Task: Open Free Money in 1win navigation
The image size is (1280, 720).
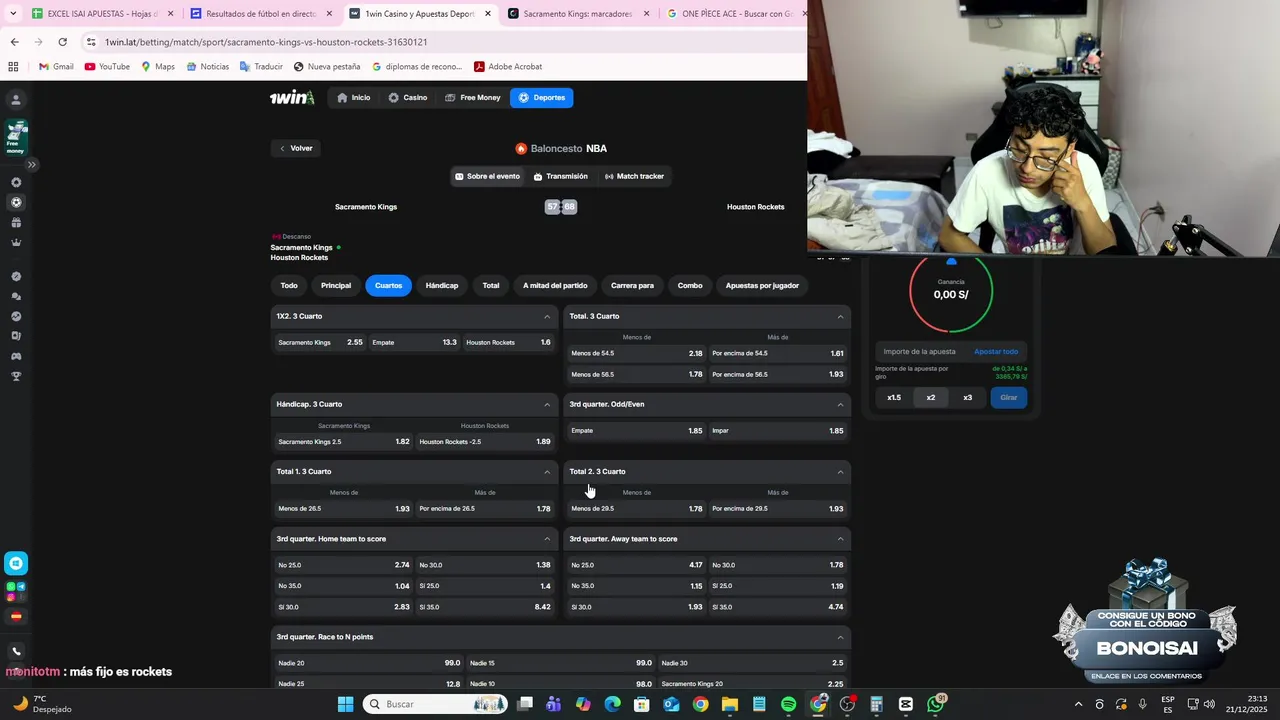Action: (473, 98)
